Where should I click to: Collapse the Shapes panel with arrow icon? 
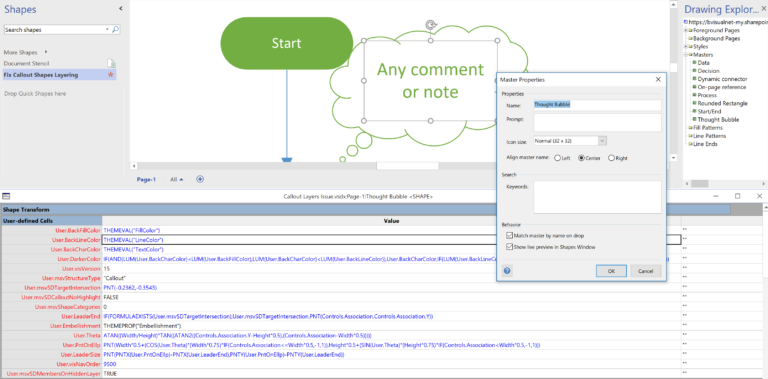coord(120,9)
